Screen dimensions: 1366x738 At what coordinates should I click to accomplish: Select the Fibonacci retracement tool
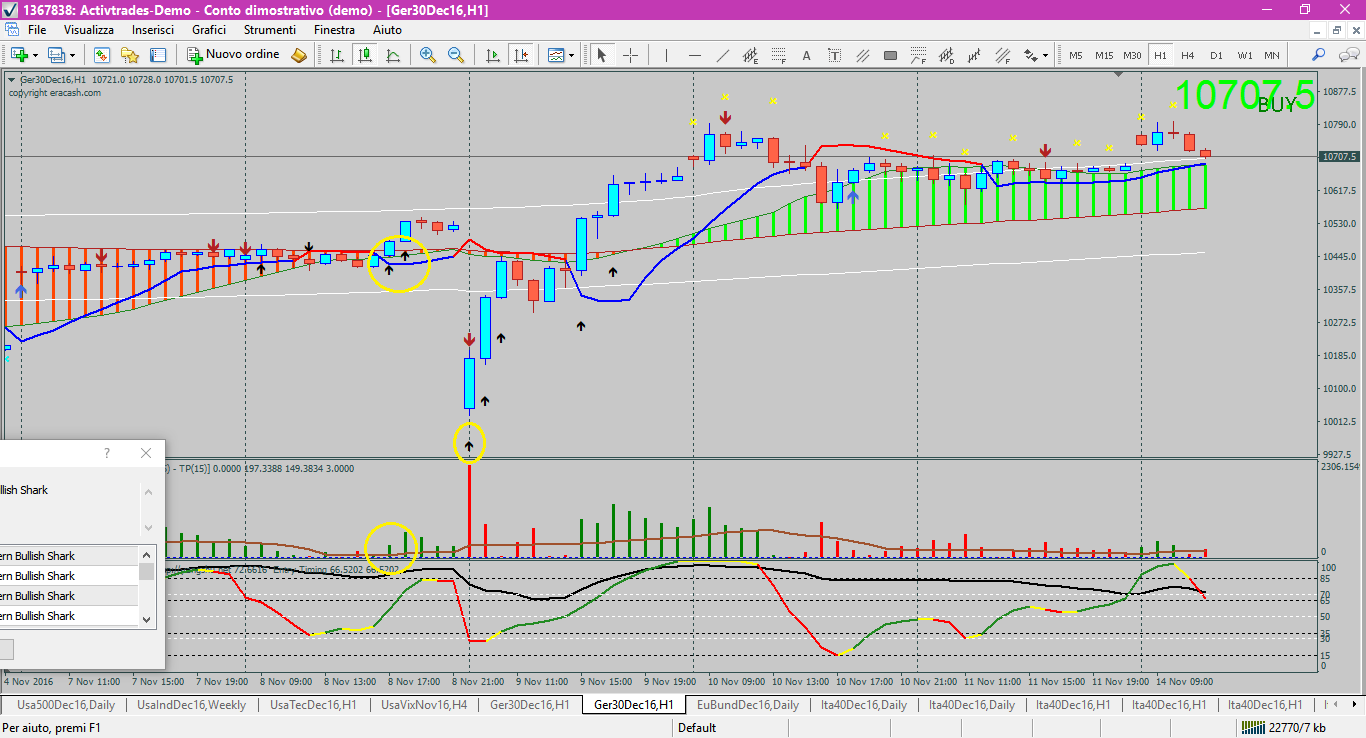tap(778, 55)
